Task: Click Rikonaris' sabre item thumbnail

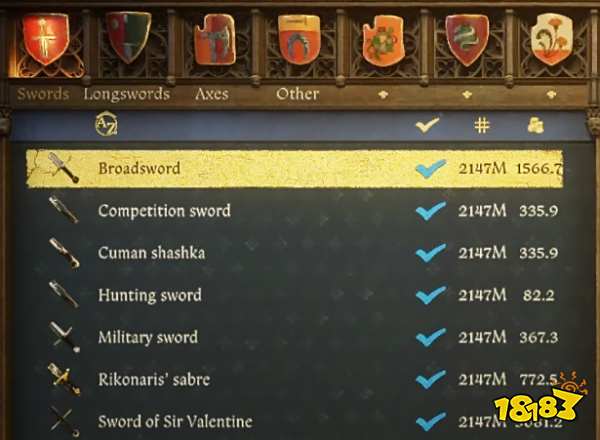Action: [64, 379]
